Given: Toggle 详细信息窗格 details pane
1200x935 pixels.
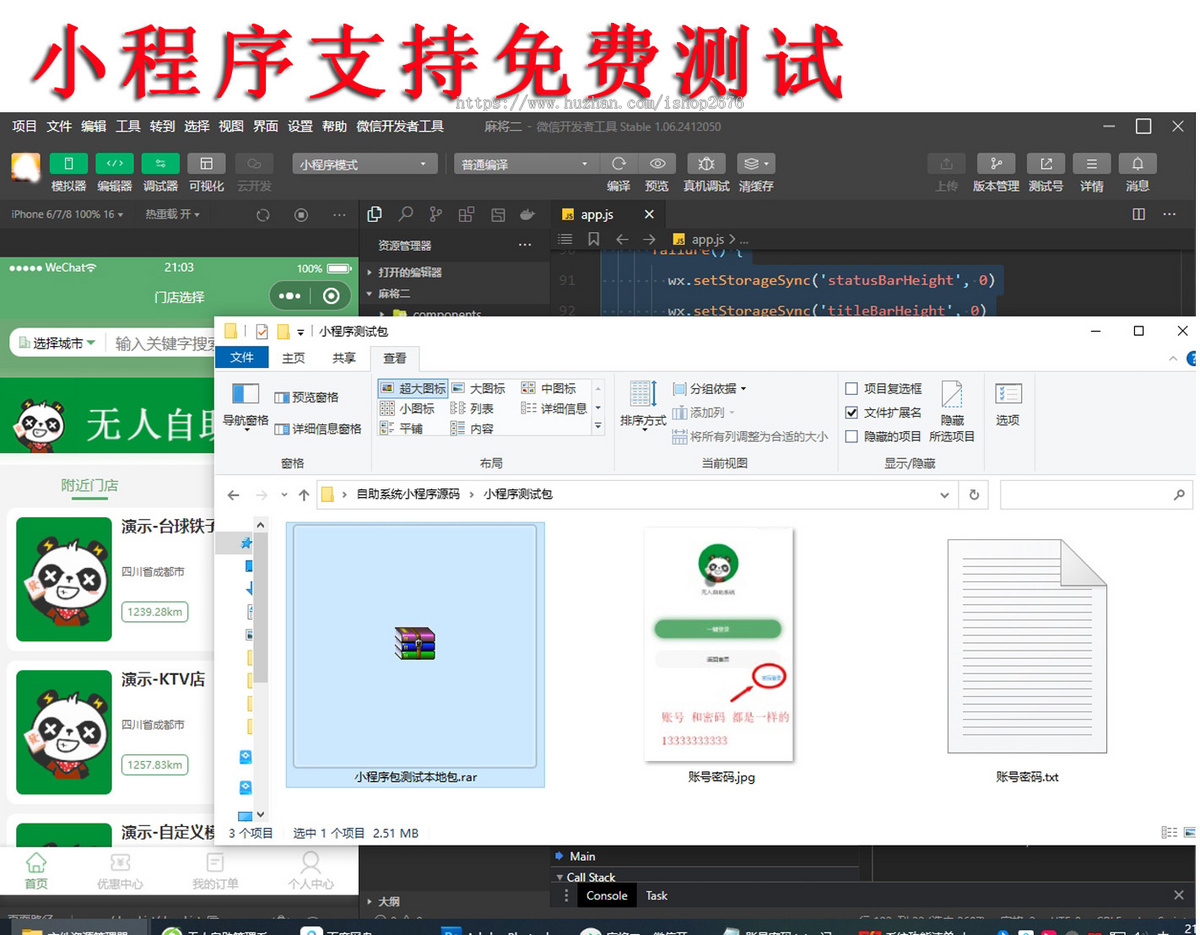Looking at the screenshot, I should click(x=318, y=428).
